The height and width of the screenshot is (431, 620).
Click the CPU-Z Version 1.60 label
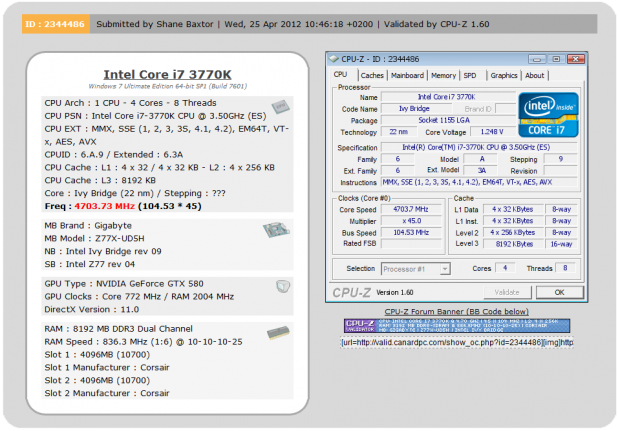pyautogui.click(x=395, y=293)
